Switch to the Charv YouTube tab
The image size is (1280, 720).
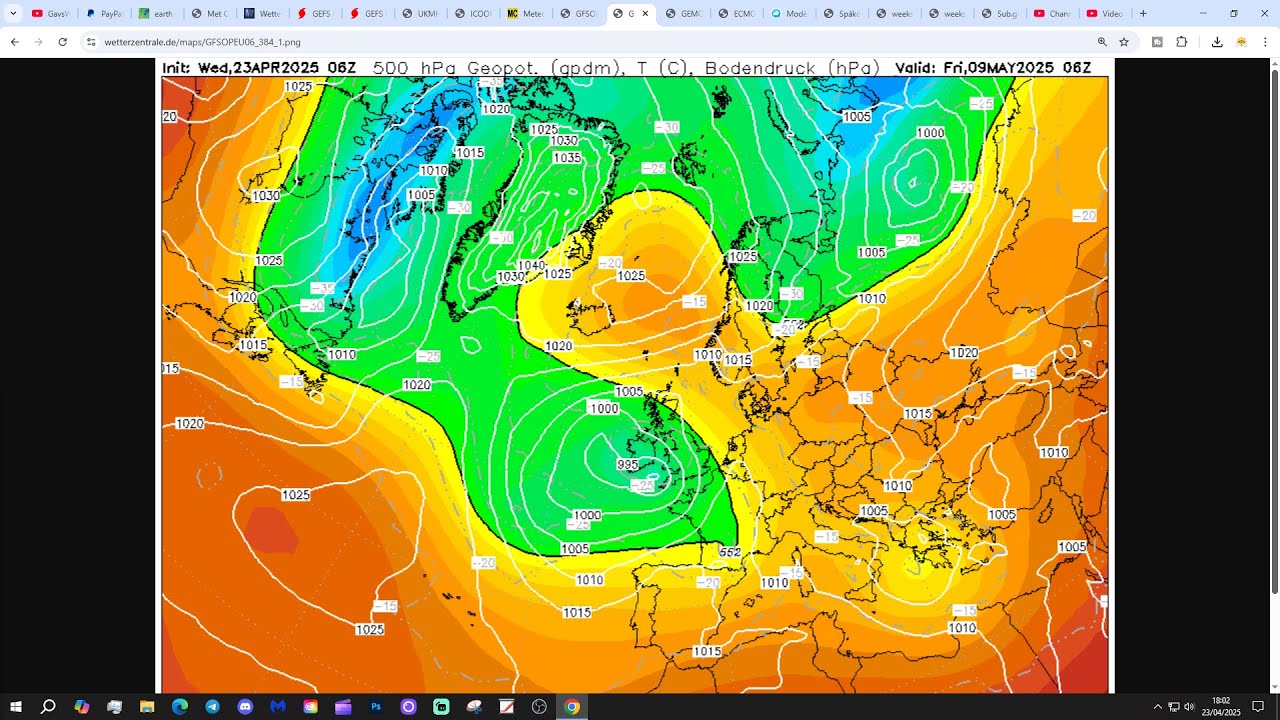tap(1053, 14)
